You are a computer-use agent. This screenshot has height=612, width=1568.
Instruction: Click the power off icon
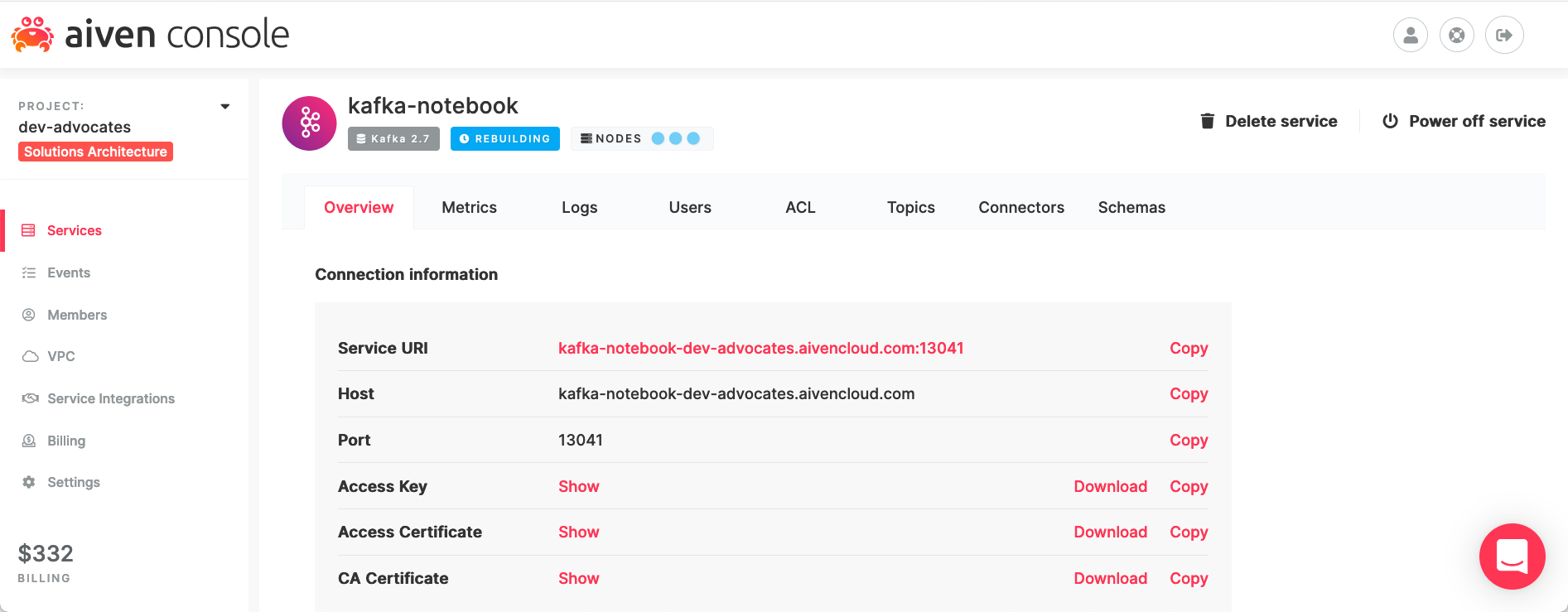[1390, 121]
